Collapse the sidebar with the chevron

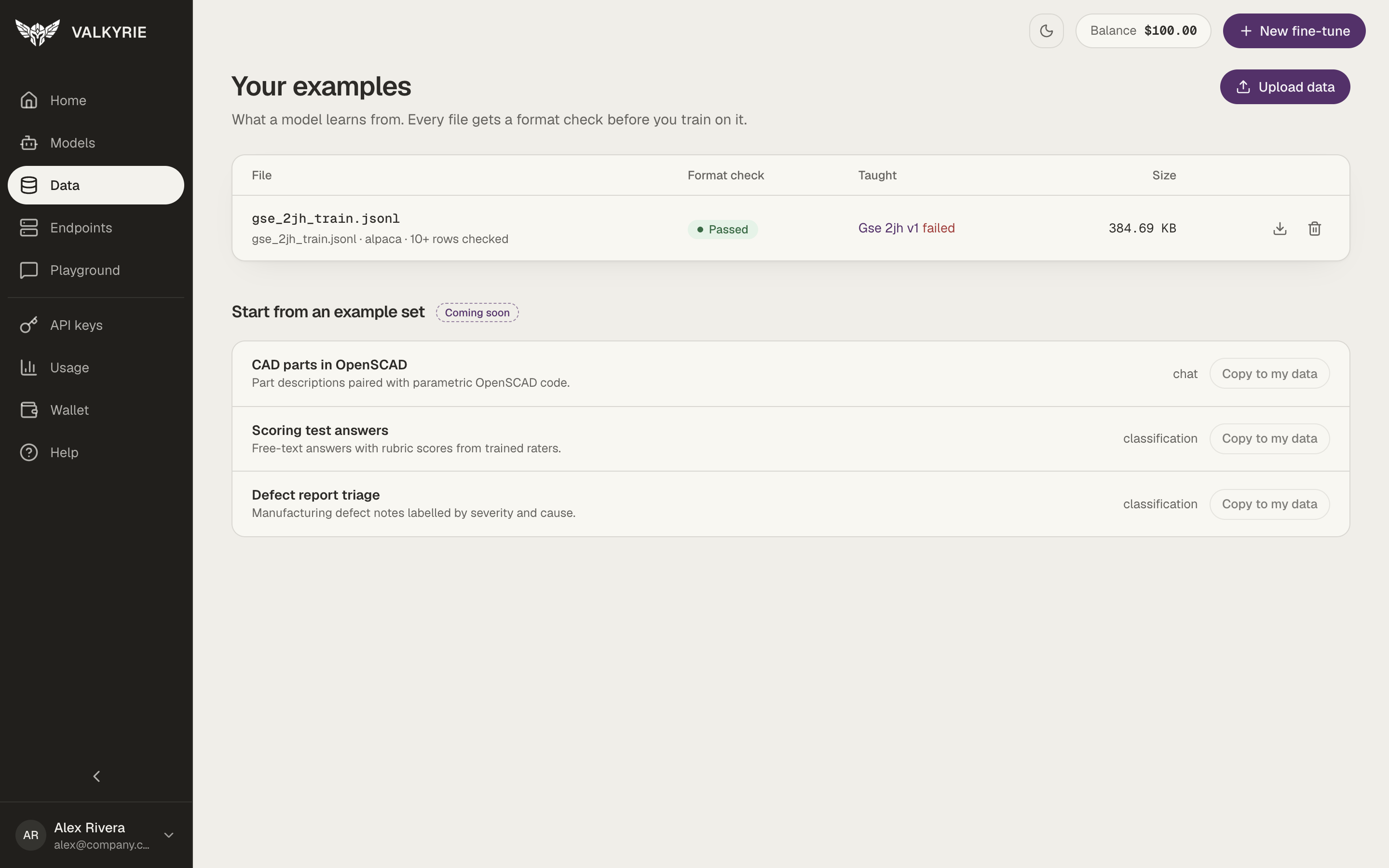pos(96,777)
